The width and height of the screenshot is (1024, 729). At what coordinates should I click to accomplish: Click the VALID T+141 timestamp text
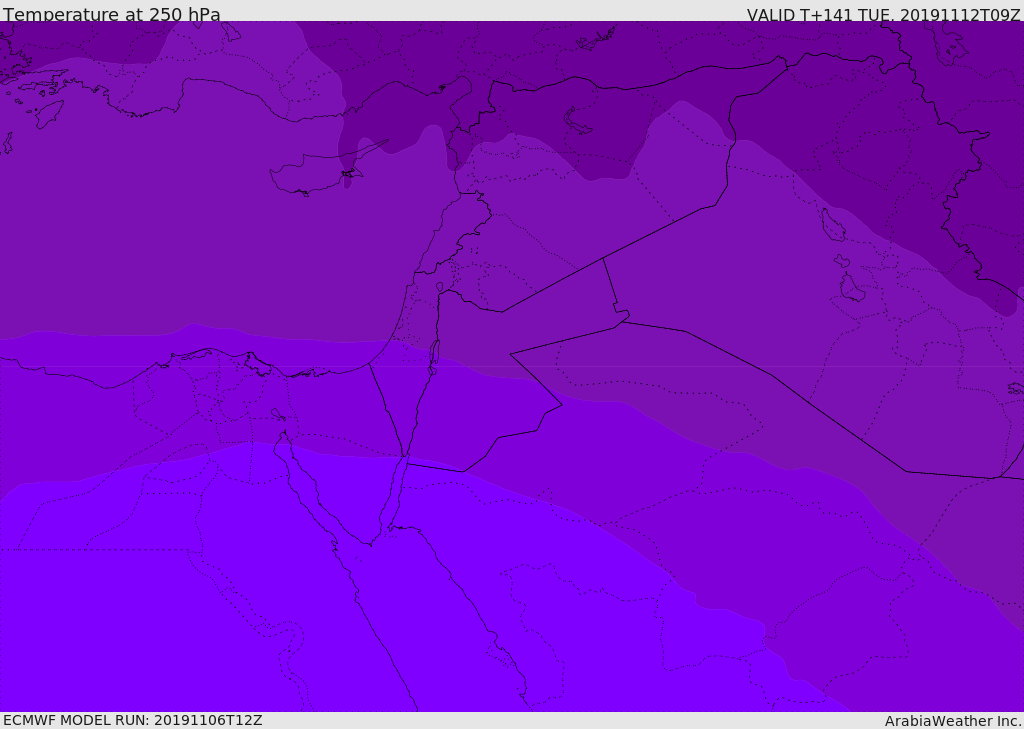[x=883, y=15]
